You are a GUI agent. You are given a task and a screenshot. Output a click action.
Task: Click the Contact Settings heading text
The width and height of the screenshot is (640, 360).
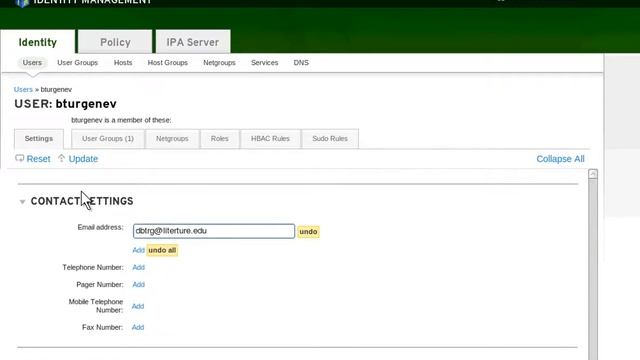tap(82, 201)
